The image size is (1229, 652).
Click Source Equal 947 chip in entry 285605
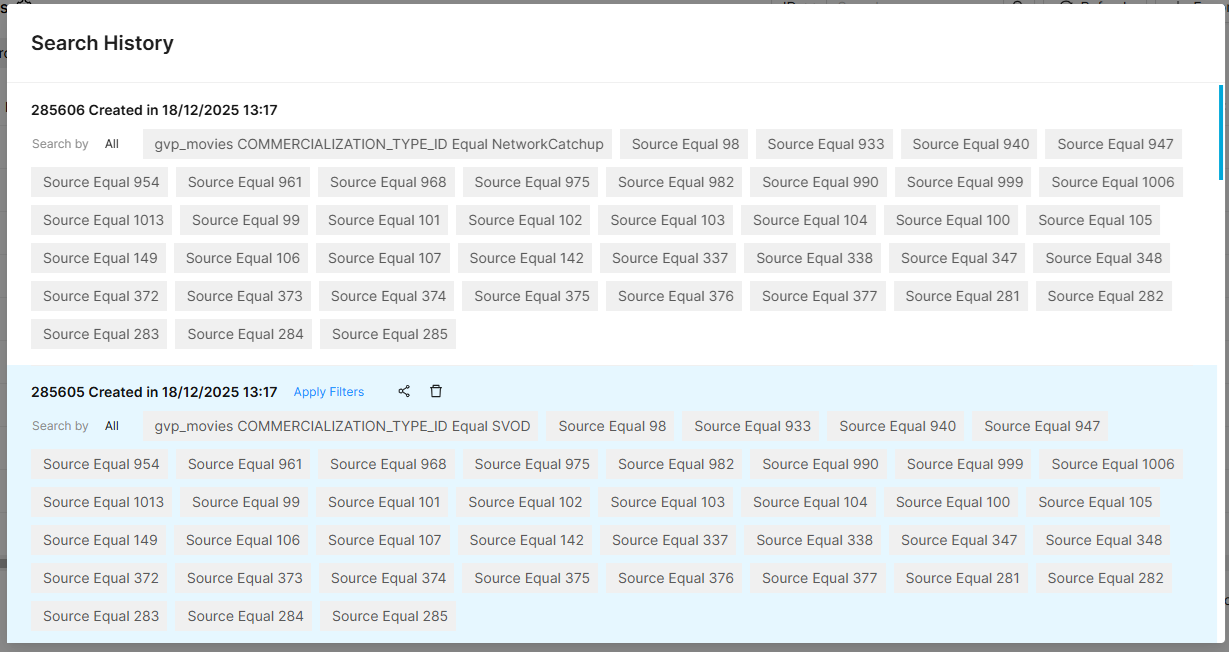1041,426
